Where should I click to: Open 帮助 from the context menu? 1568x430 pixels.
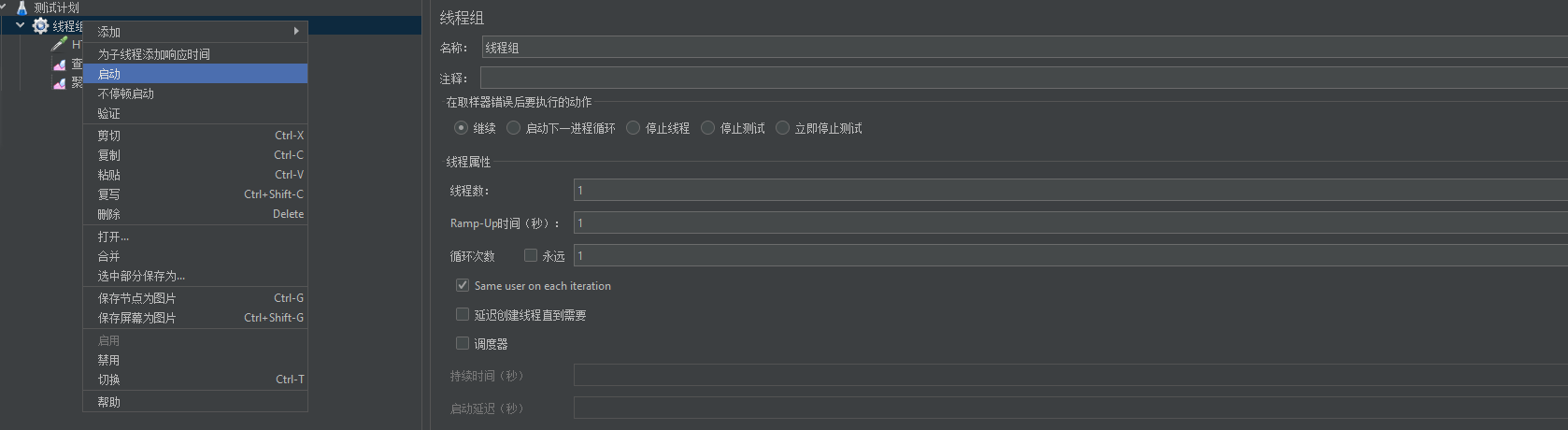pyautogui.click(x=195, y=402)
